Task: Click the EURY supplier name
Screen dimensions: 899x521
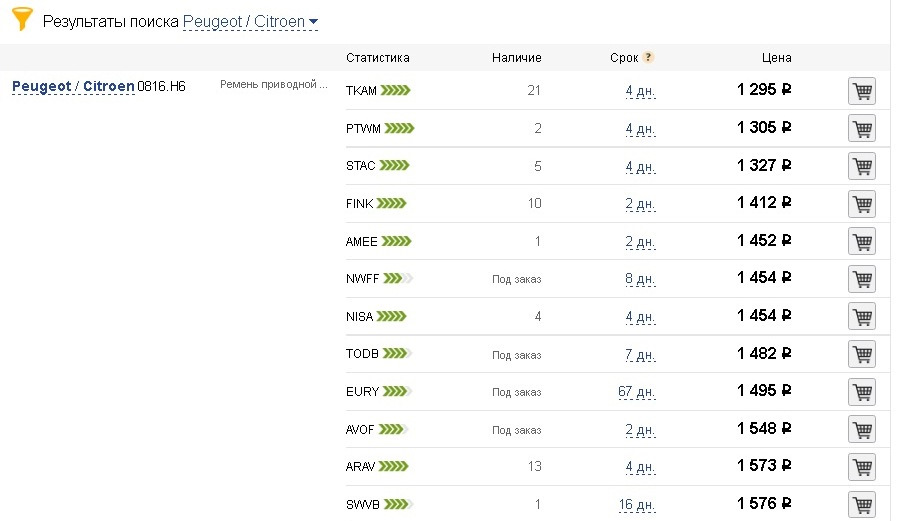Action: click(362, 391)
